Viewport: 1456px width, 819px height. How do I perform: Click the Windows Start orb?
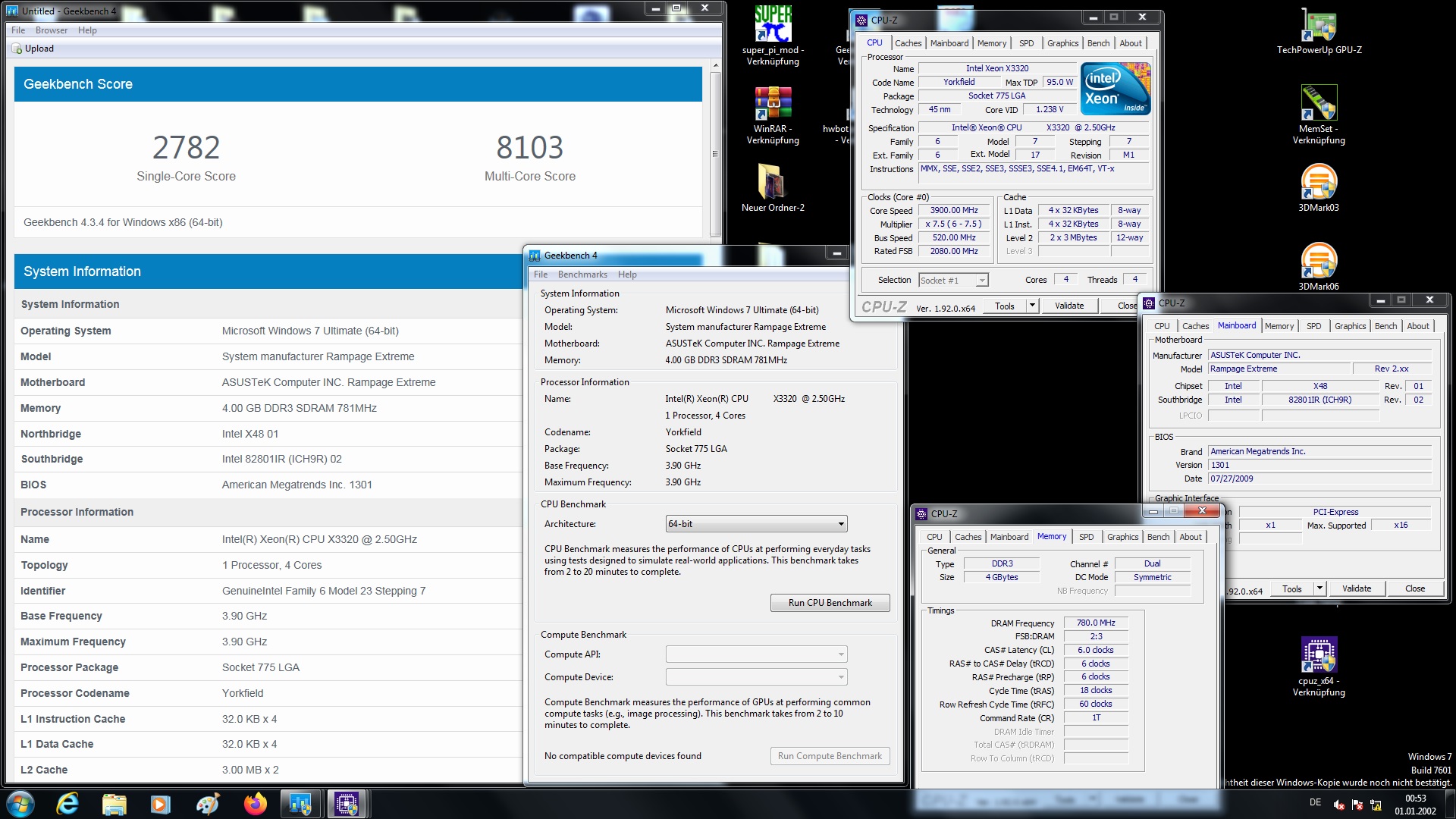[x=20, y=804]
